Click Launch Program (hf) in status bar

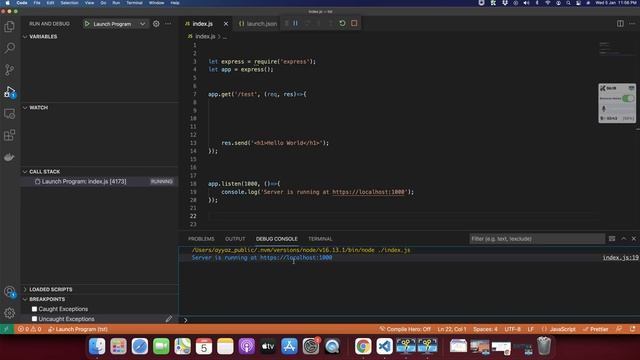[78, 329]
